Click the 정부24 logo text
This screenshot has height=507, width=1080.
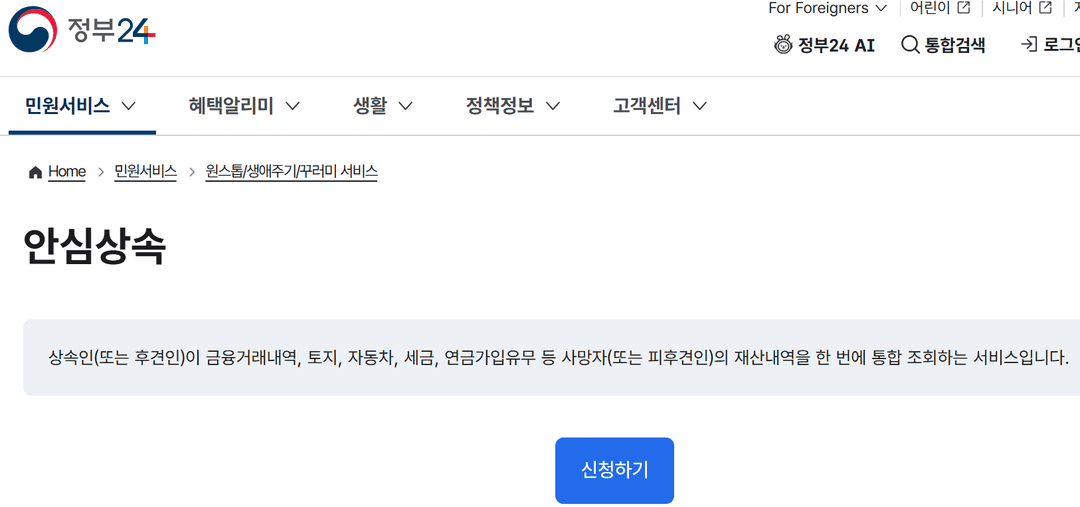click(x=112, y=30)
